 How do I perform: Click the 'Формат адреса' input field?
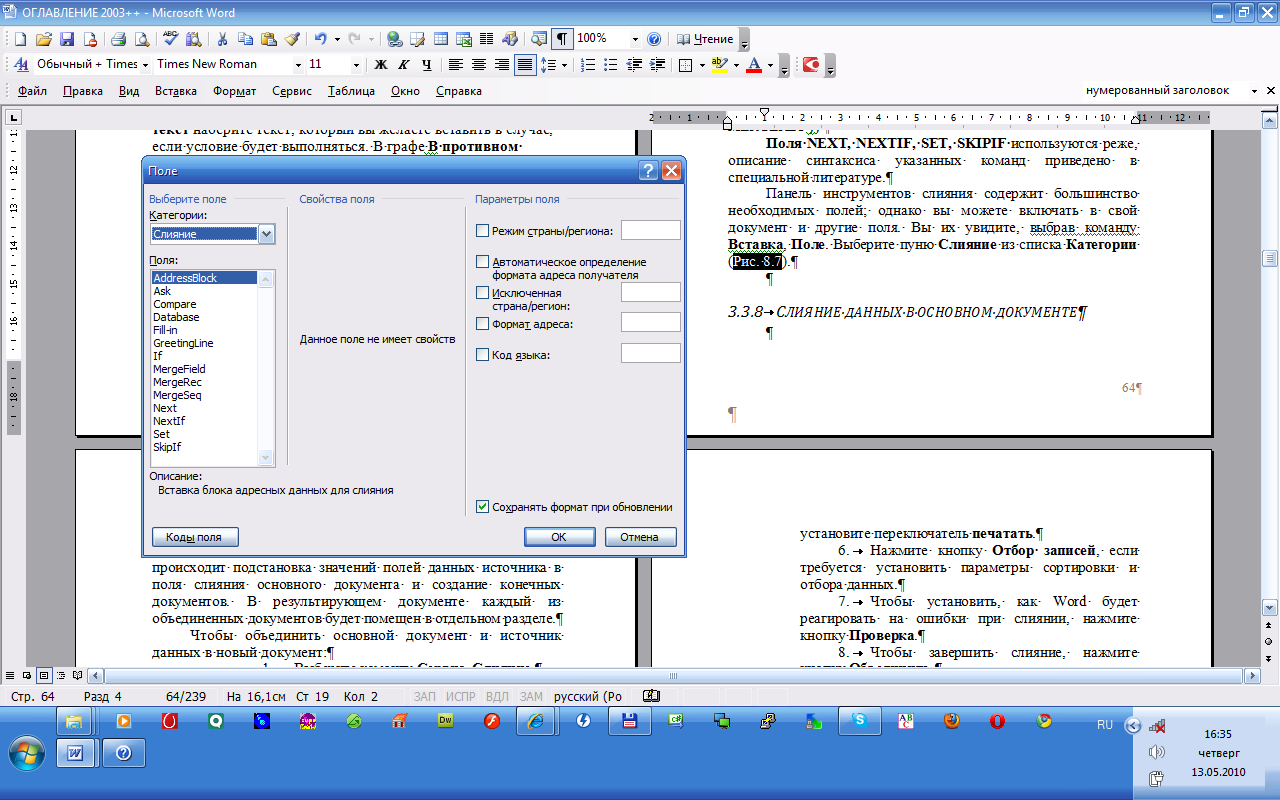point(651,323)
